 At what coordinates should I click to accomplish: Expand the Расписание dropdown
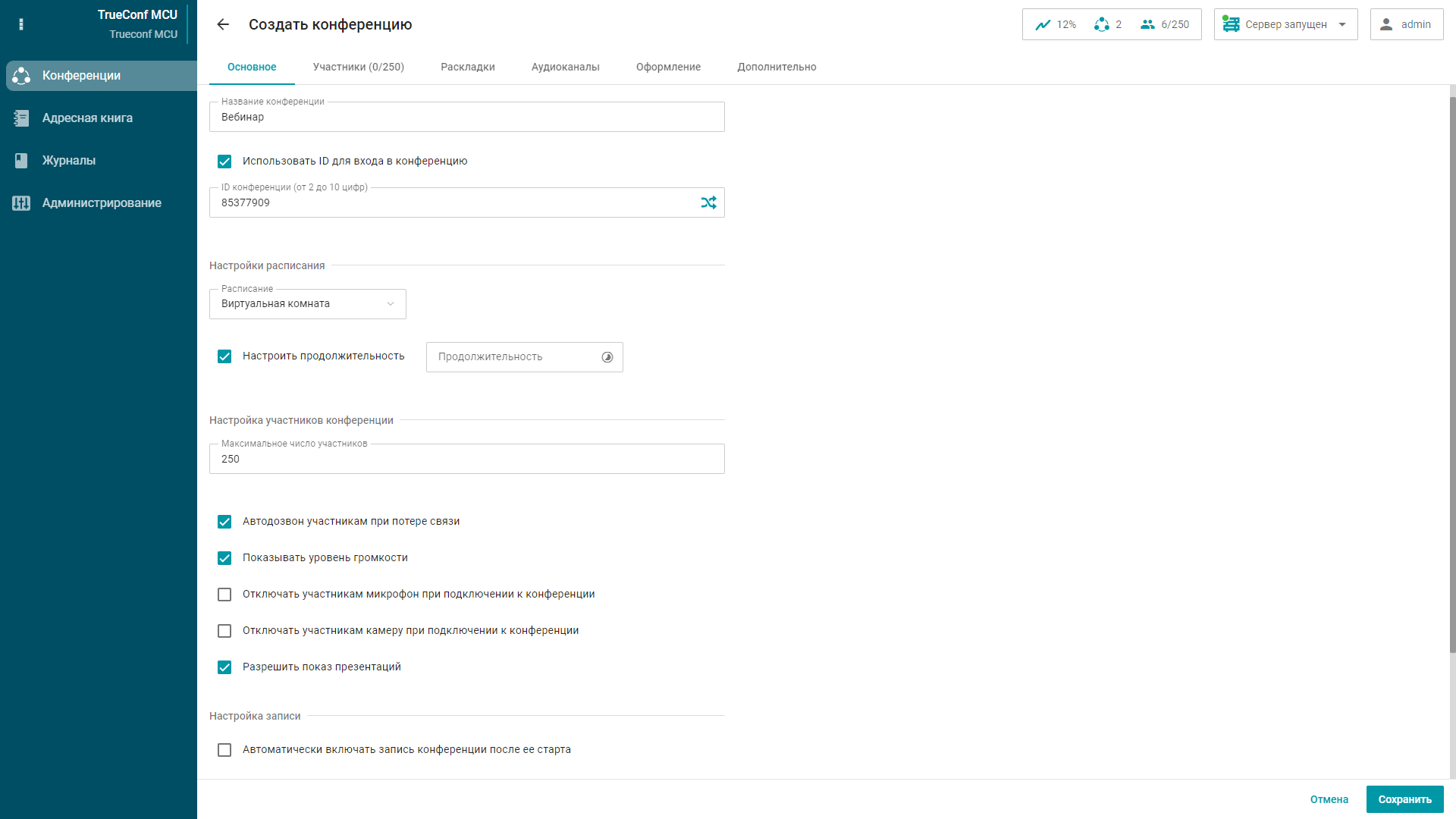(x=307, y=304)
